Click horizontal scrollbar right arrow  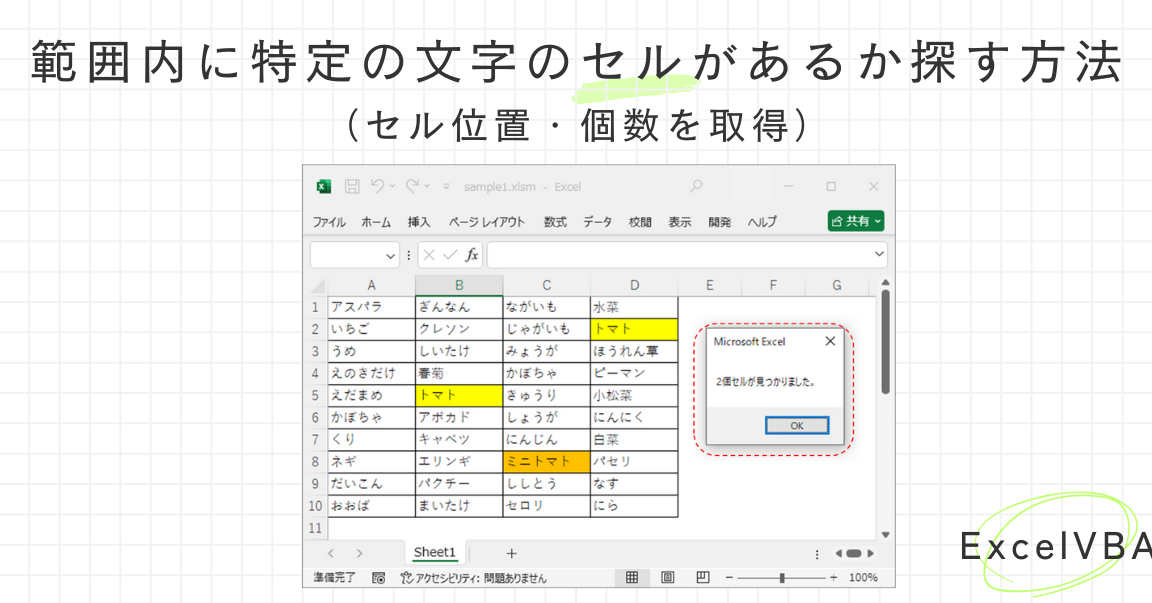coord(871,553)
